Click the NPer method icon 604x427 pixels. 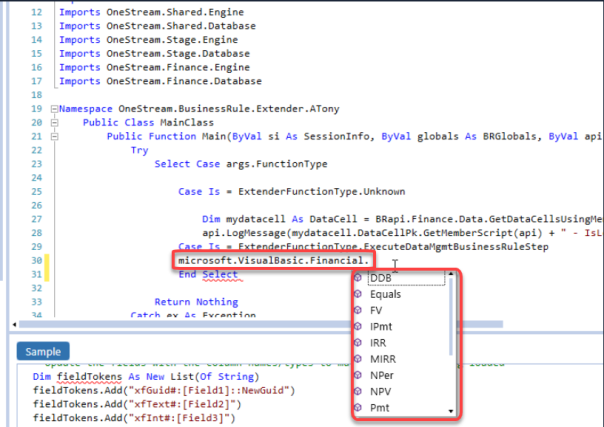coord(359,379)
